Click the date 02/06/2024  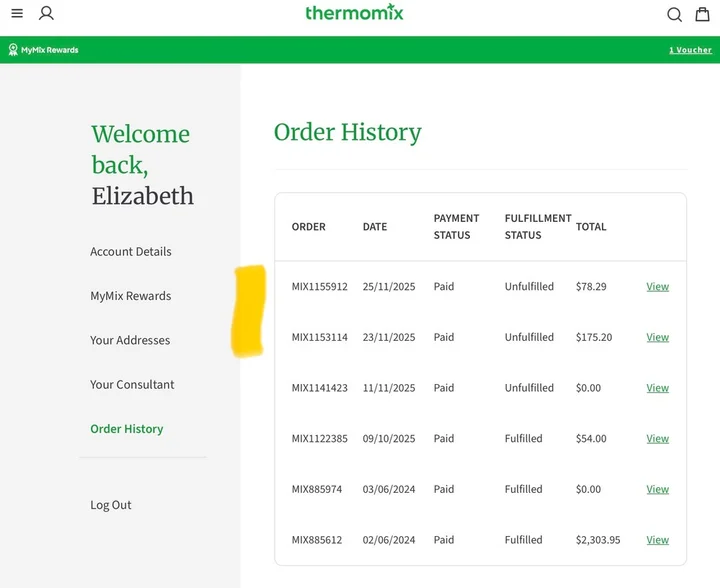pyautogui.click(x=389, y=540)
